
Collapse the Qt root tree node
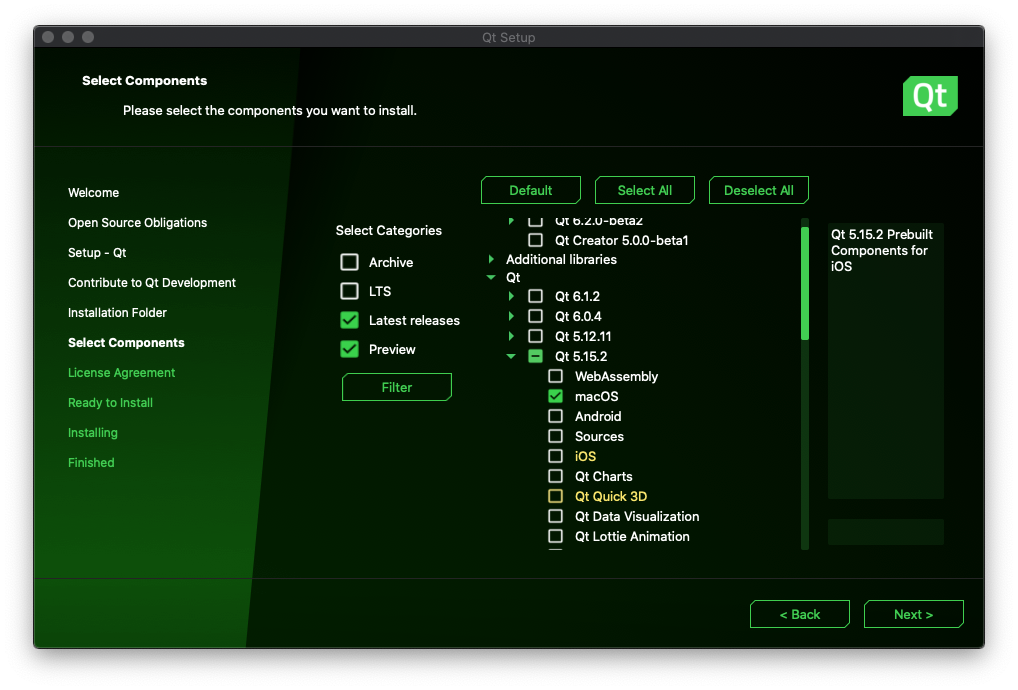tap(491, 277)
